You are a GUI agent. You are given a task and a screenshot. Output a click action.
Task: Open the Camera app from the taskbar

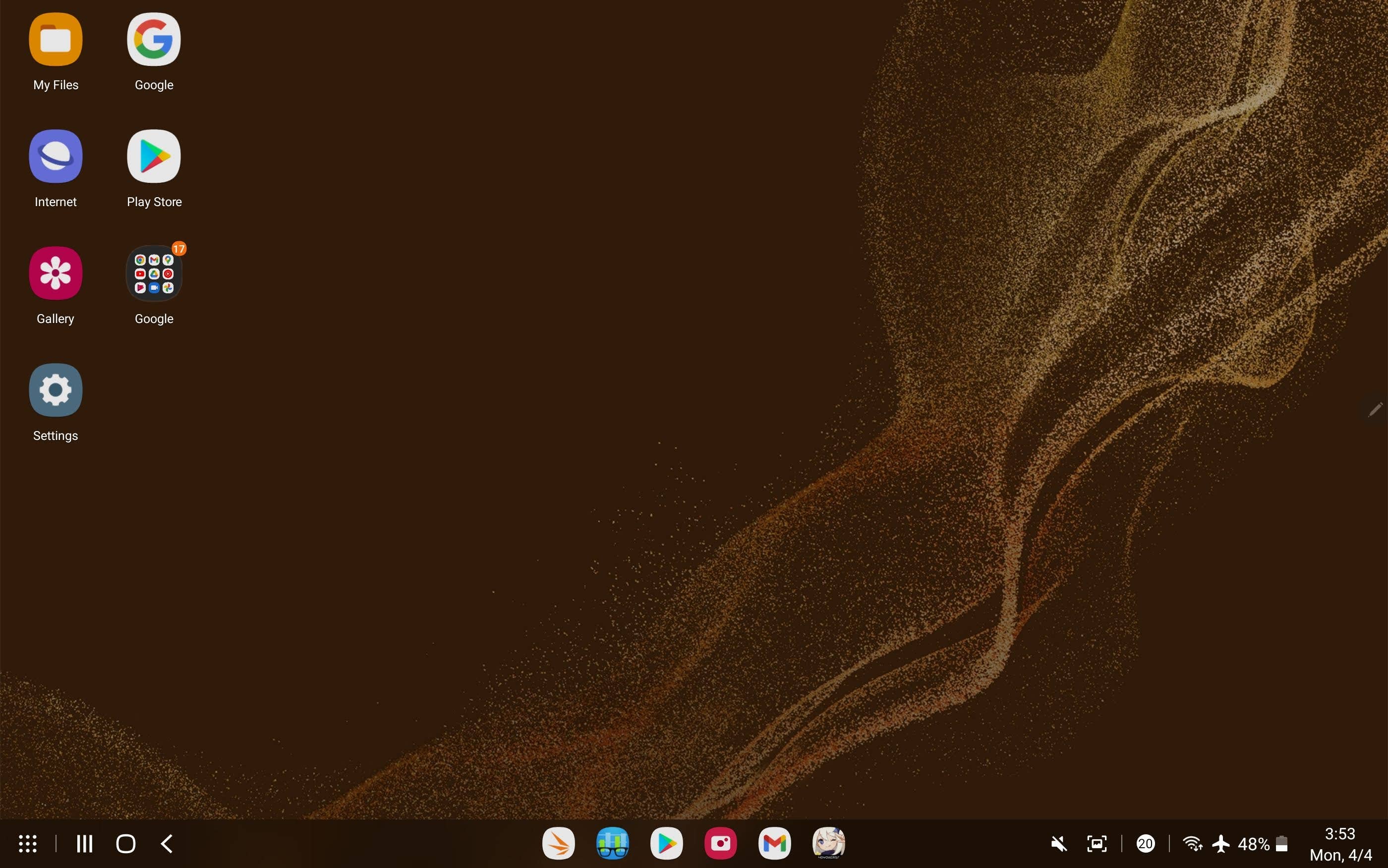(720, 843)
